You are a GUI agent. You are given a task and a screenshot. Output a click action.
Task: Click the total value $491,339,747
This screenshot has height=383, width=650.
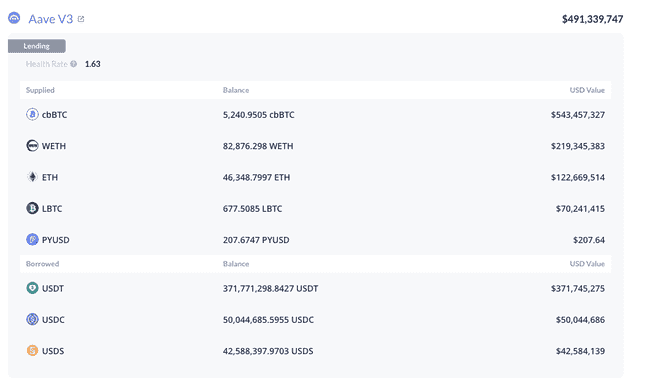pos(592,19)
